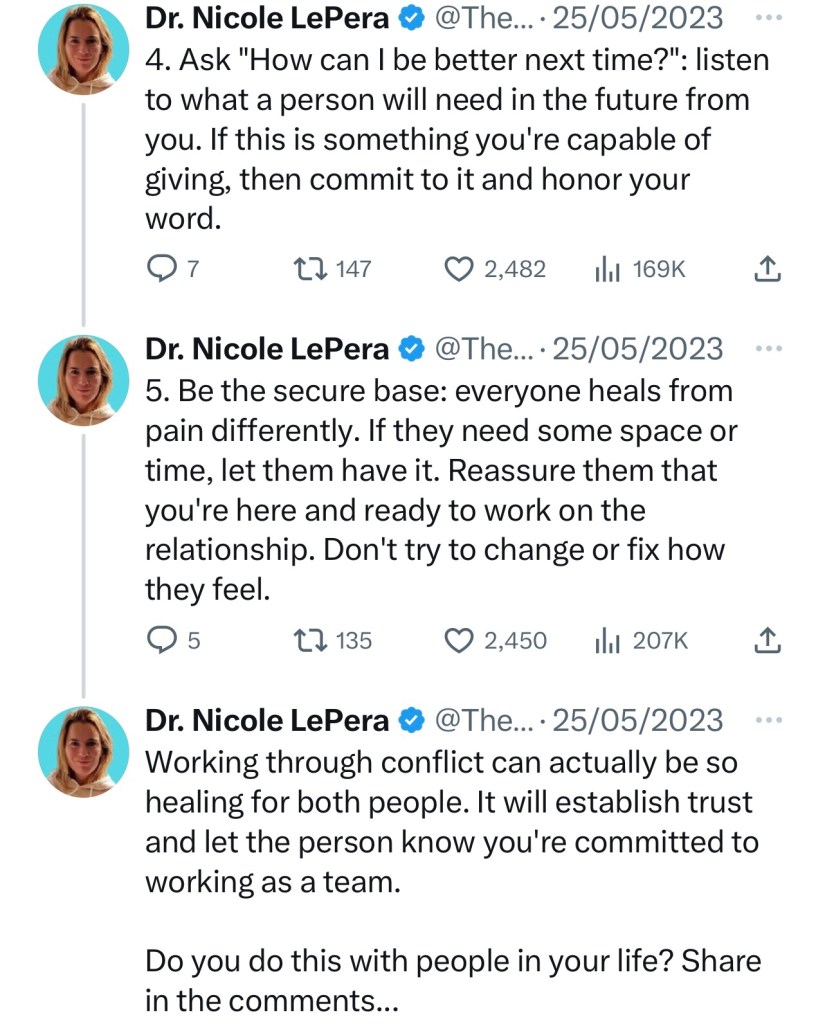Open Dr. Nicole LePera's name on first tweet
This screenshot has width=825, height=1024.
coord(267,18)
